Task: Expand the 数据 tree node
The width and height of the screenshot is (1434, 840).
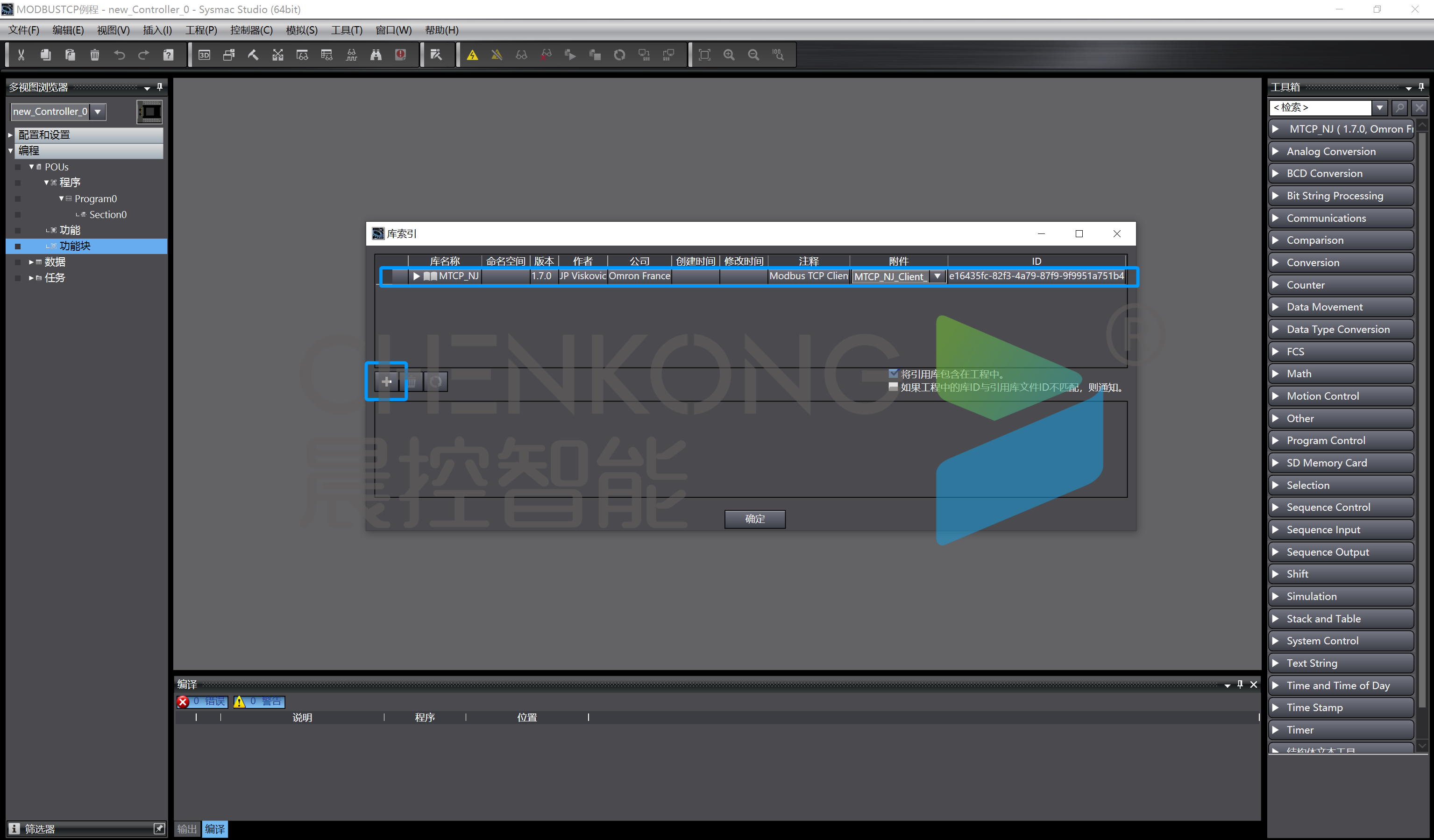Action: 31,262
